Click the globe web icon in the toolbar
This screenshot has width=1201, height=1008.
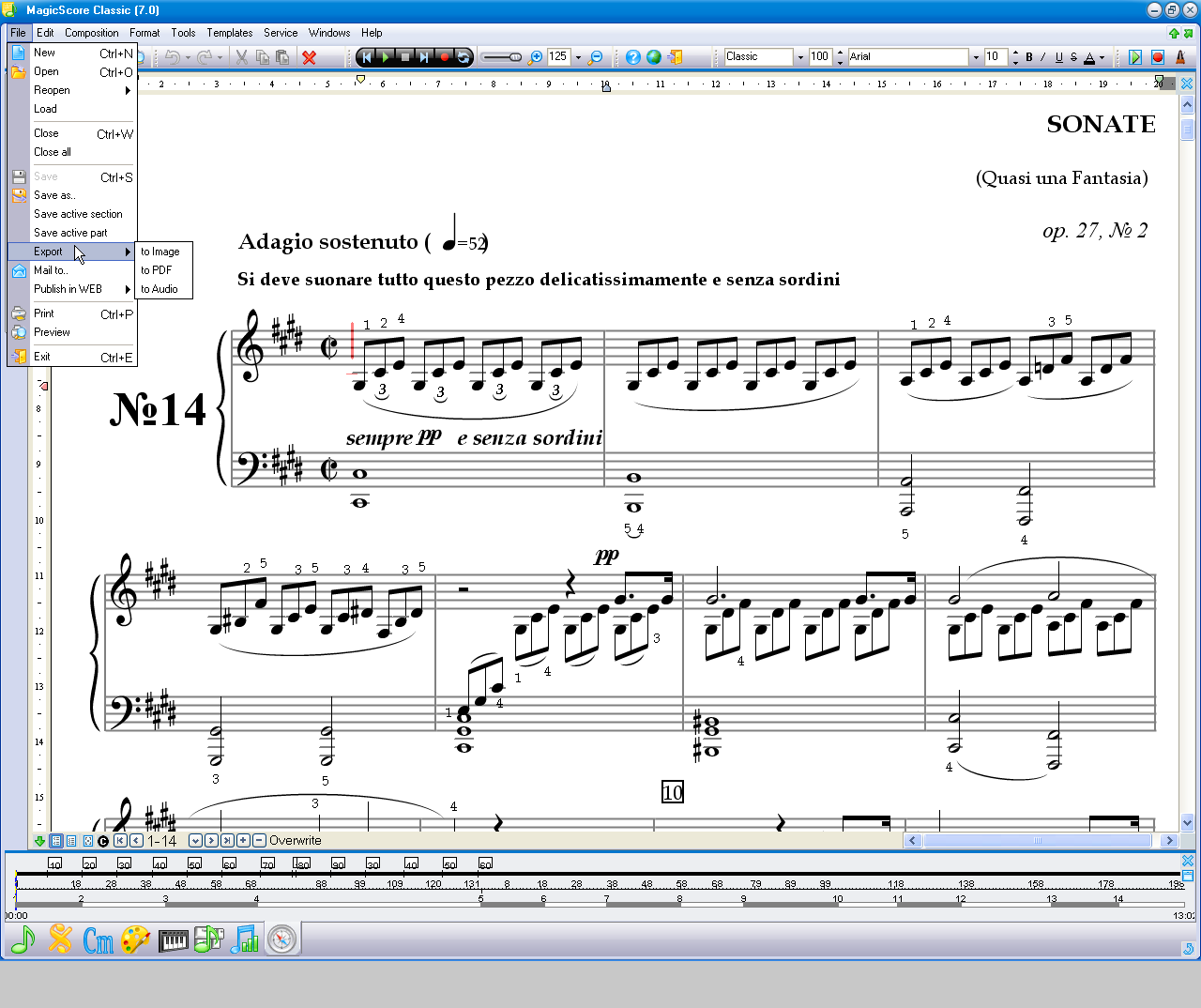654,57
